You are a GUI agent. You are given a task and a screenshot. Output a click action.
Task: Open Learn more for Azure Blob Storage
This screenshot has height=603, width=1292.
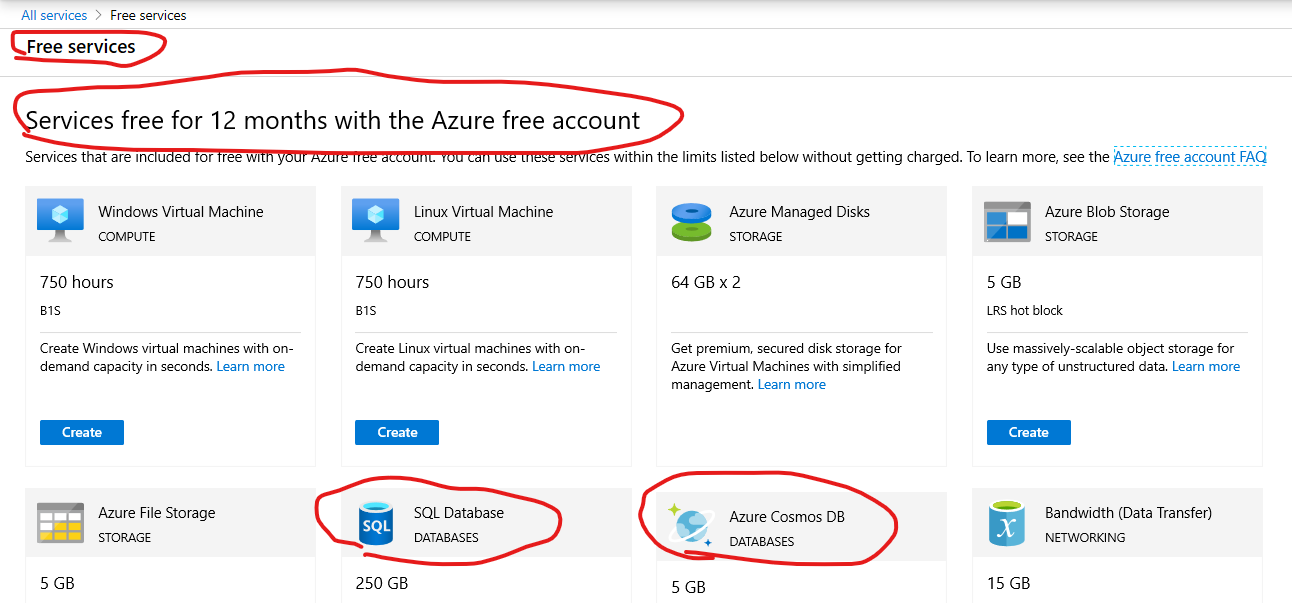(1206, 367)
